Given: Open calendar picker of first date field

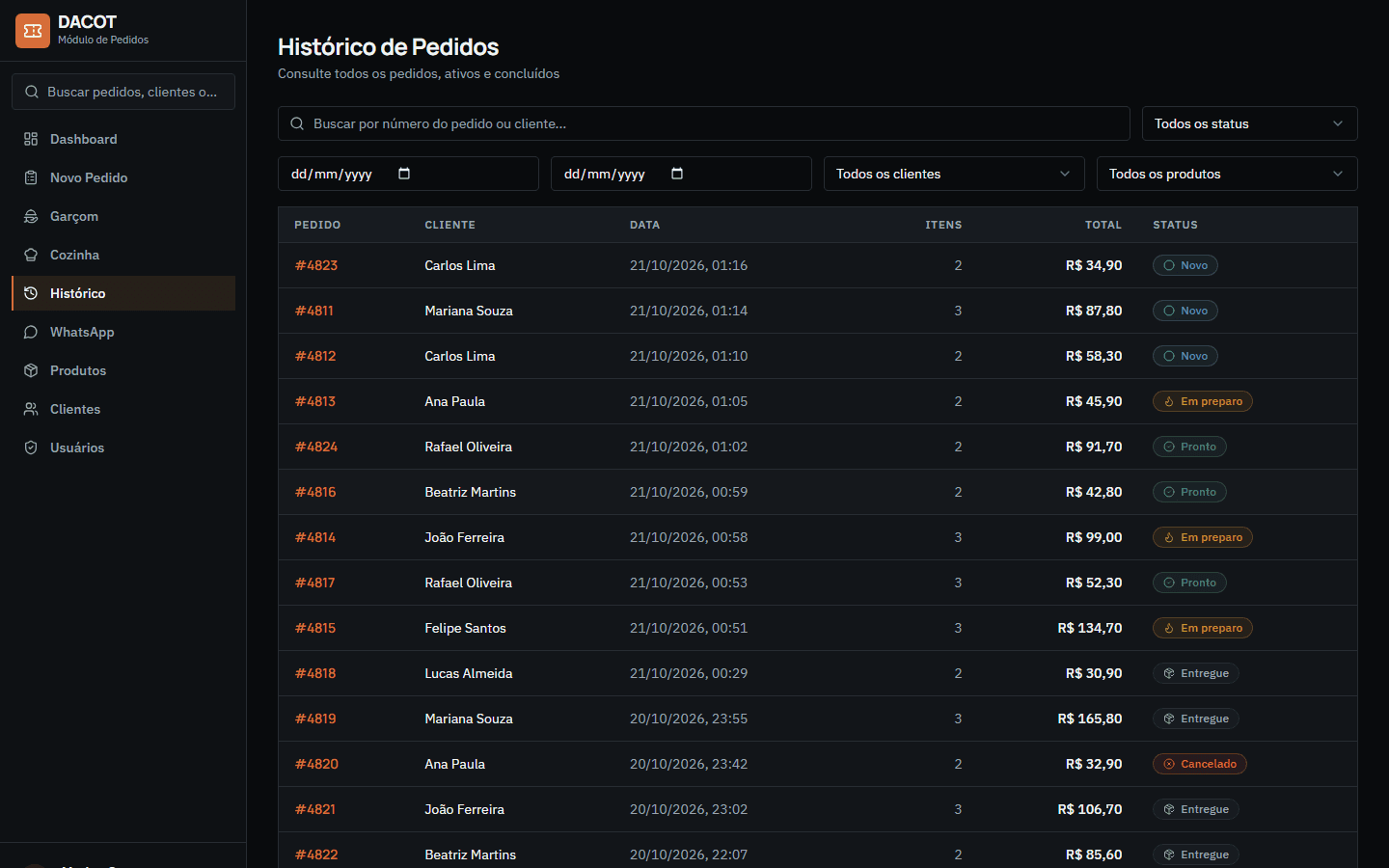Looking at the screenshot, I should [404, 174].
